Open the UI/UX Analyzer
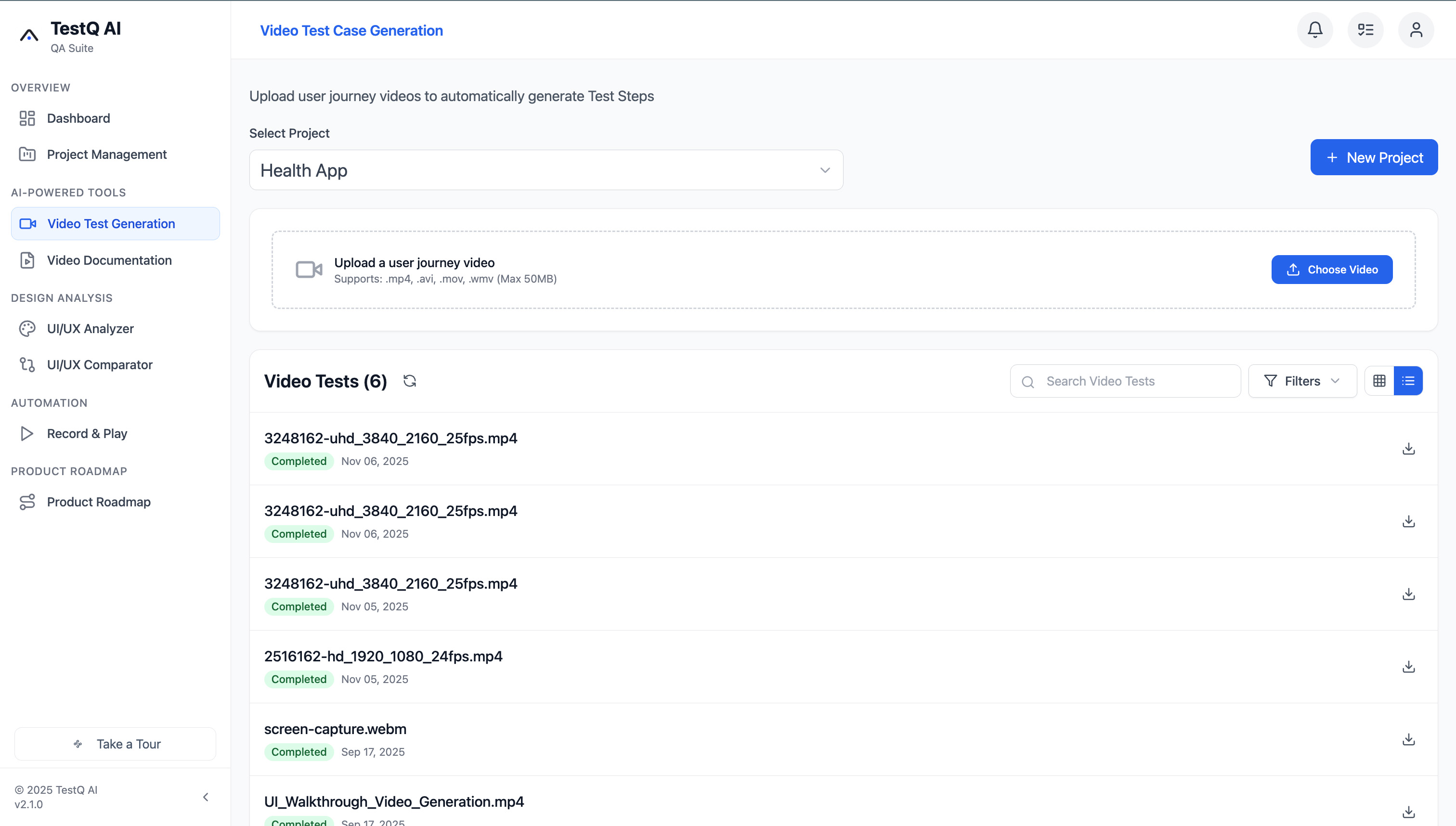Viewport: 1456px width, 826px height. [90, 328]
